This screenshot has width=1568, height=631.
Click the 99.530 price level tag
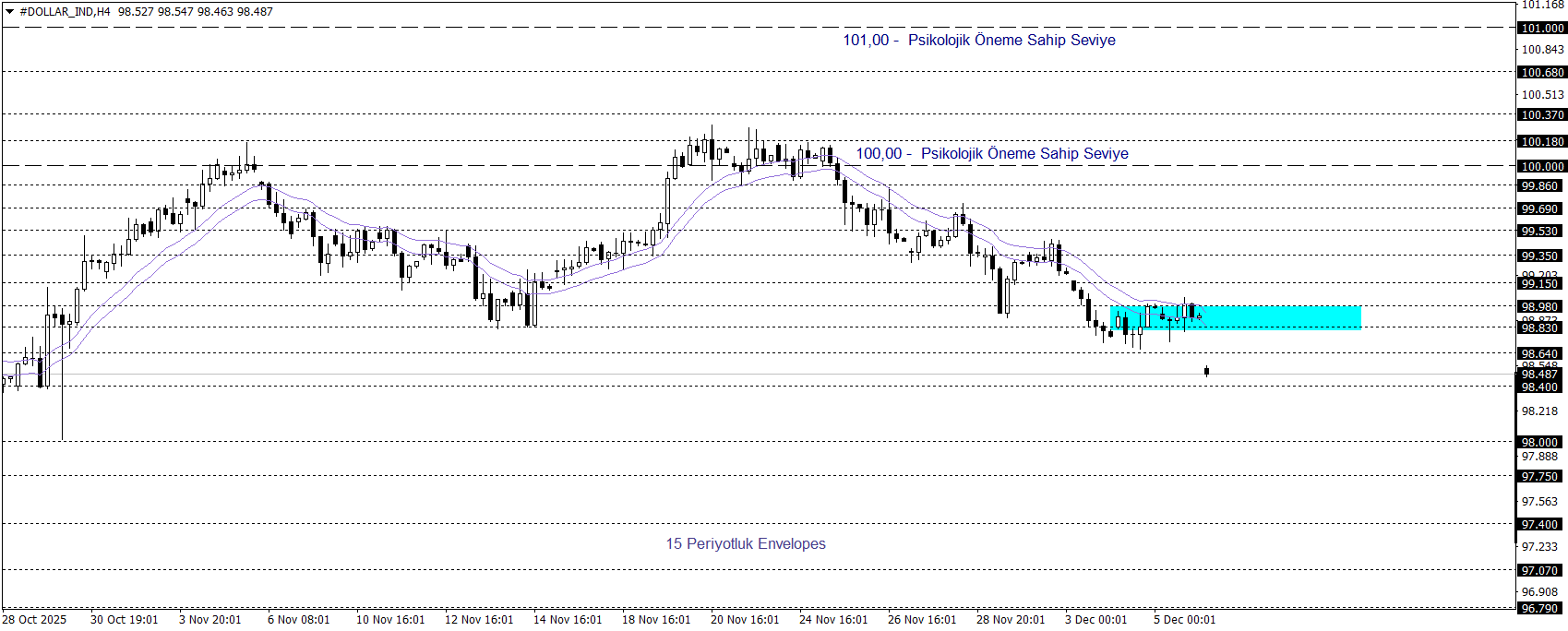[1541, 232]
